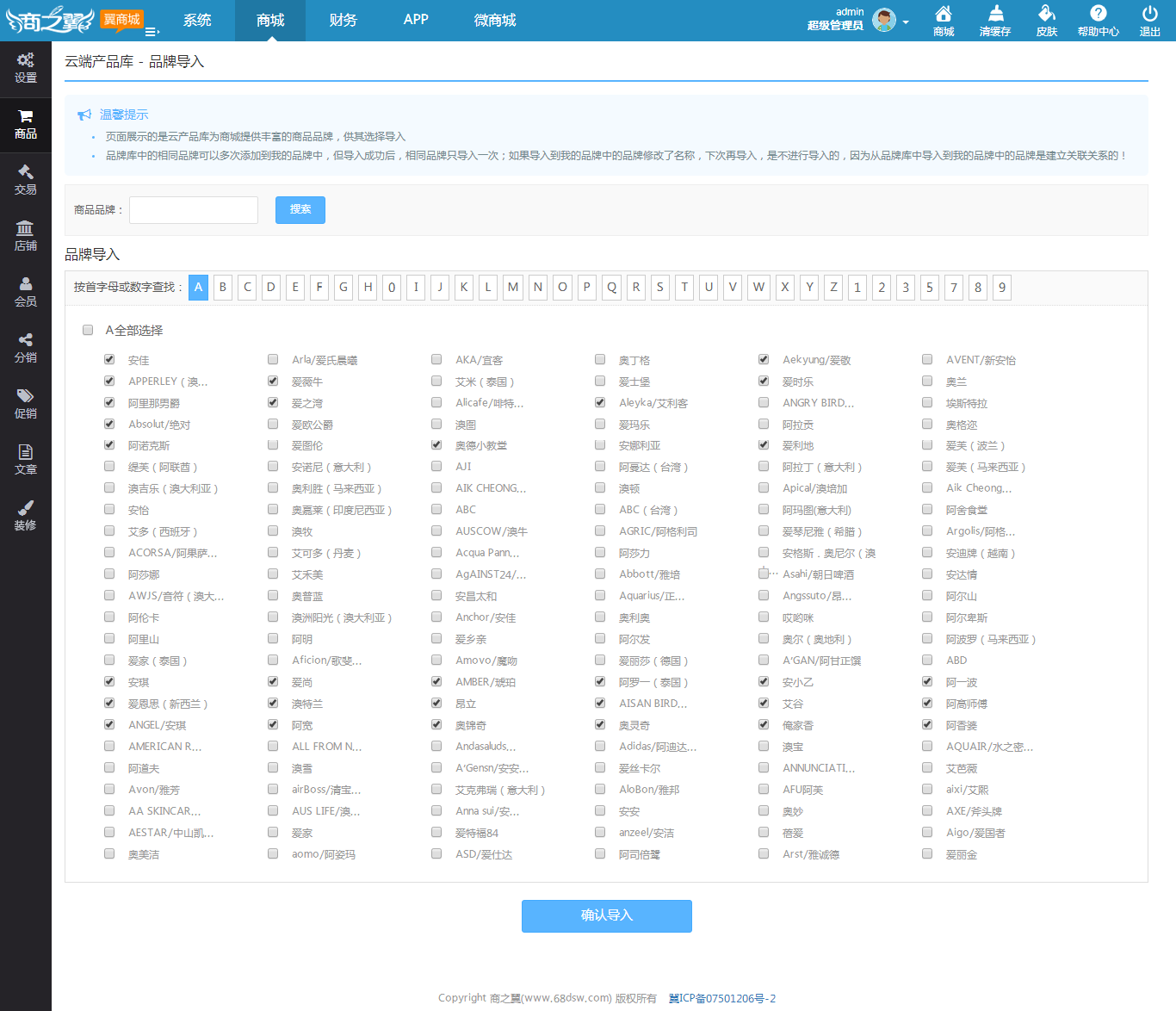1176x1011 pixels.
Task: Uncheck the 阿香婆 checkbox
Action: (x=927, y=724)
